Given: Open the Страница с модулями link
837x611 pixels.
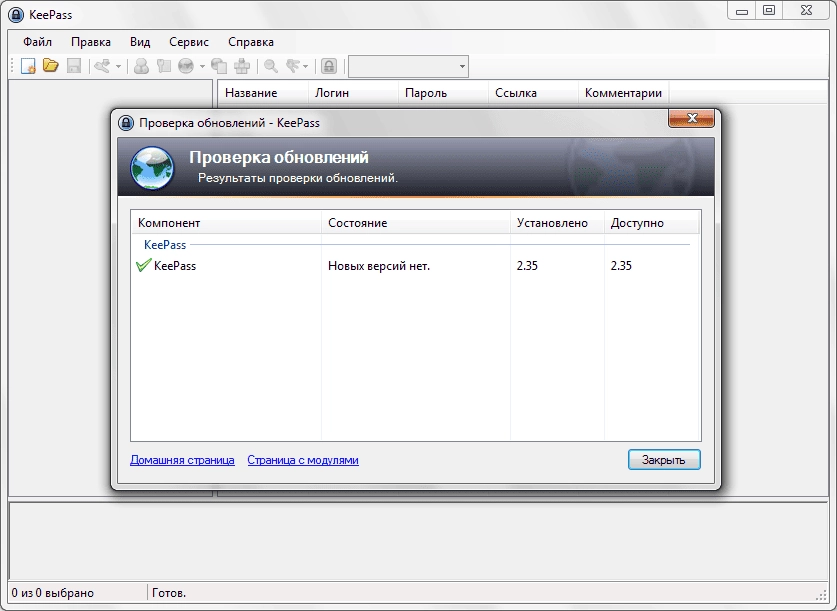Looking at the screenshot, I should (x=303, y=460).
